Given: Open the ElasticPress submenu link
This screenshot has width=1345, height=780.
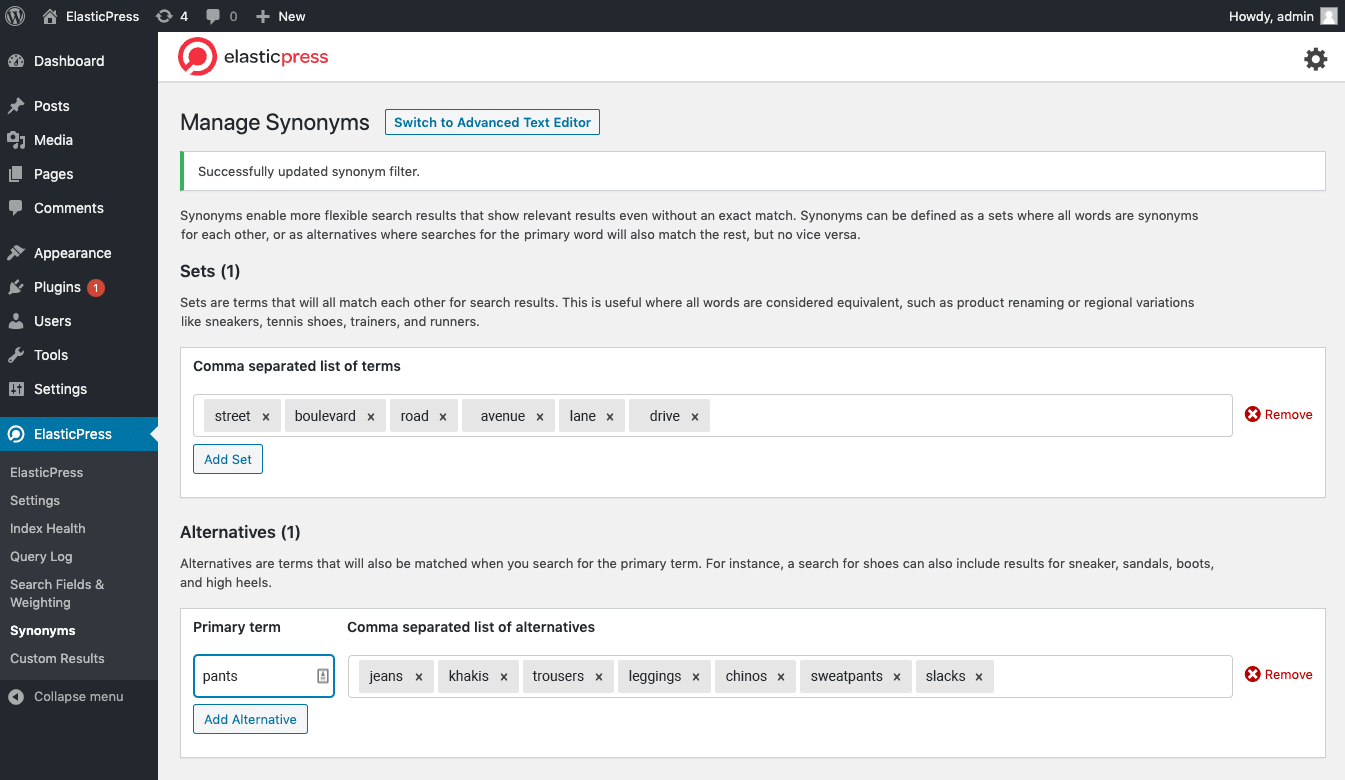Looking at the screenshot, I should (x=46, y=472).
